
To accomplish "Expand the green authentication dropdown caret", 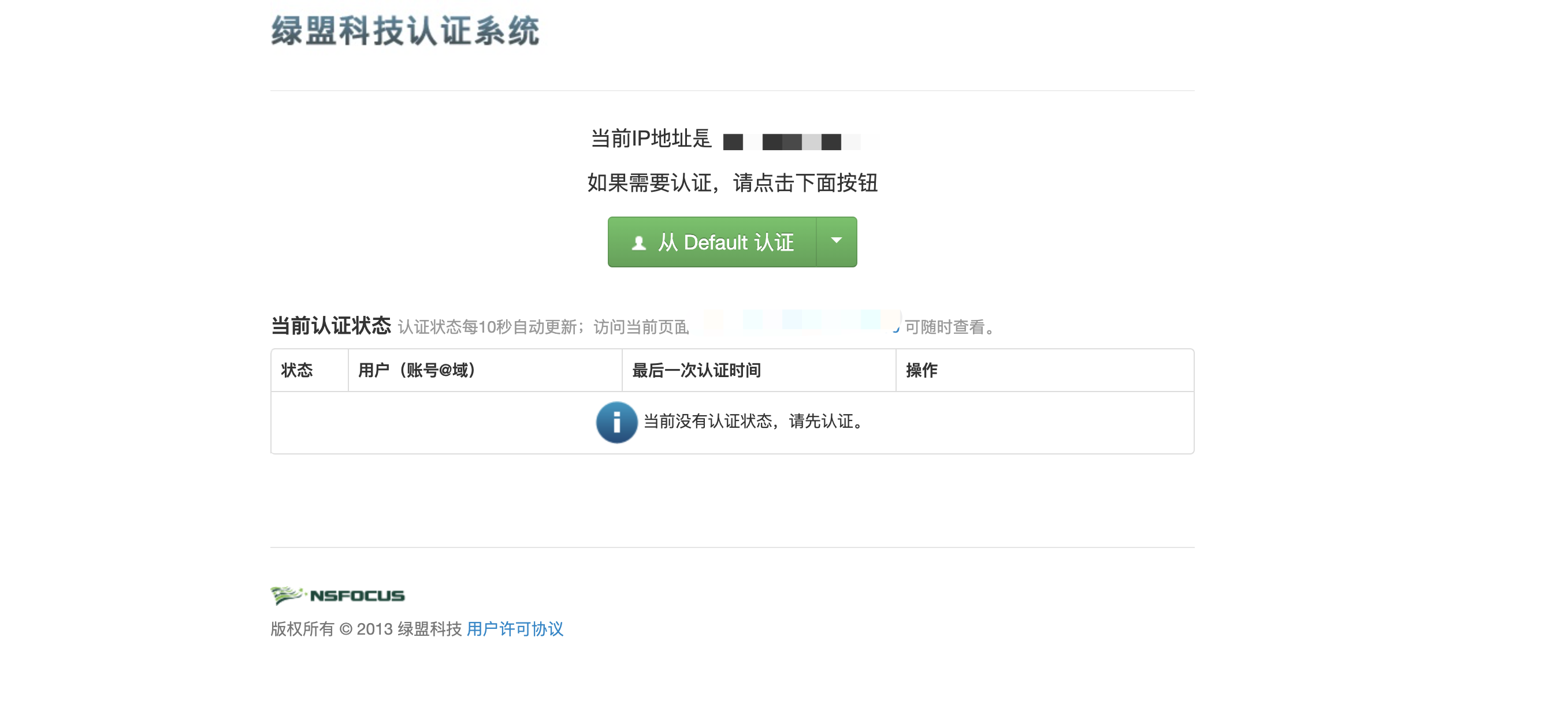I will click(x=837, y=241).
